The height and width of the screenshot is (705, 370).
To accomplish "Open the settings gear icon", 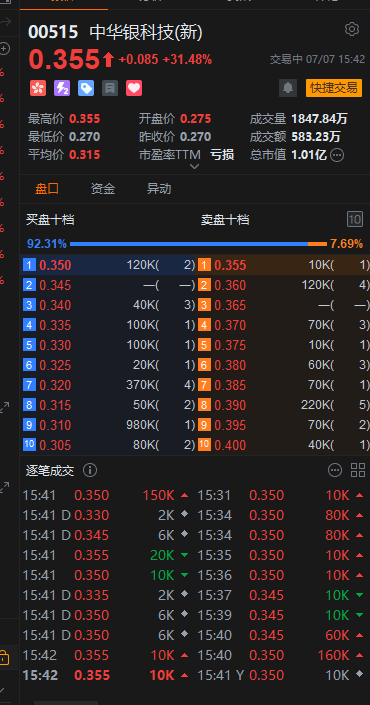I will pyautogui.click(x=352, y=29).
